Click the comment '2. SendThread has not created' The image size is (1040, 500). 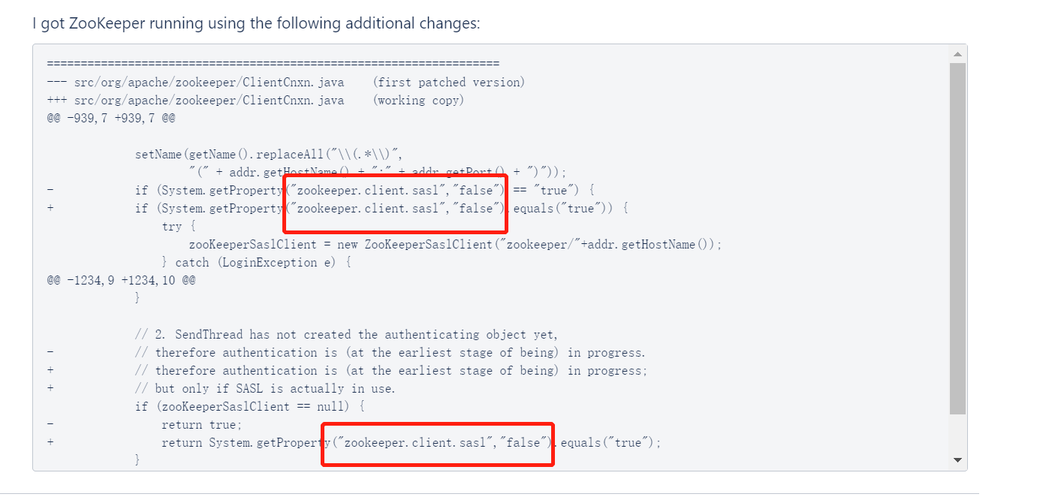click(x=351, y=334)
